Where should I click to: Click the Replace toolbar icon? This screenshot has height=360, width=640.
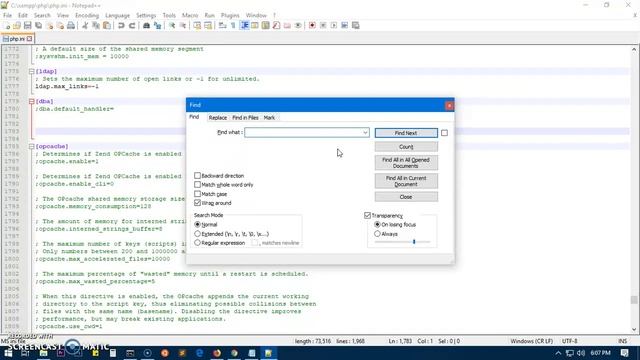tap(158, 25)
